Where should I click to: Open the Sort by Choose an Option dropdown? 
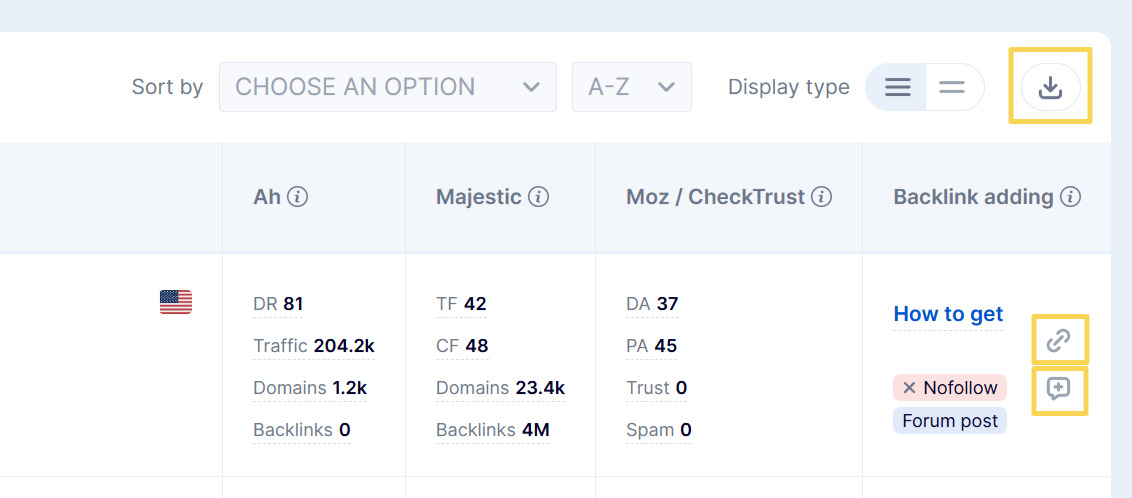pos(387,87)
